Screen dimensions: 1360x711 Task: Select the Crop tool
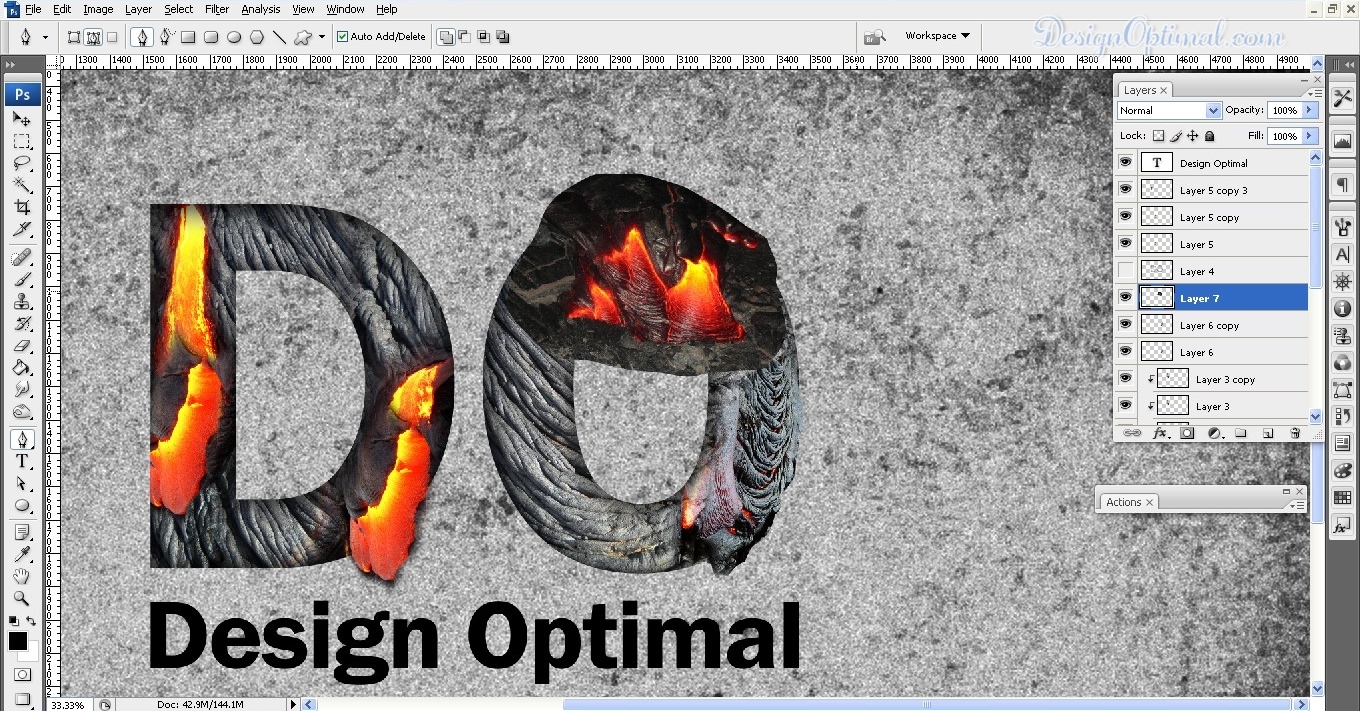pos(22,207)
